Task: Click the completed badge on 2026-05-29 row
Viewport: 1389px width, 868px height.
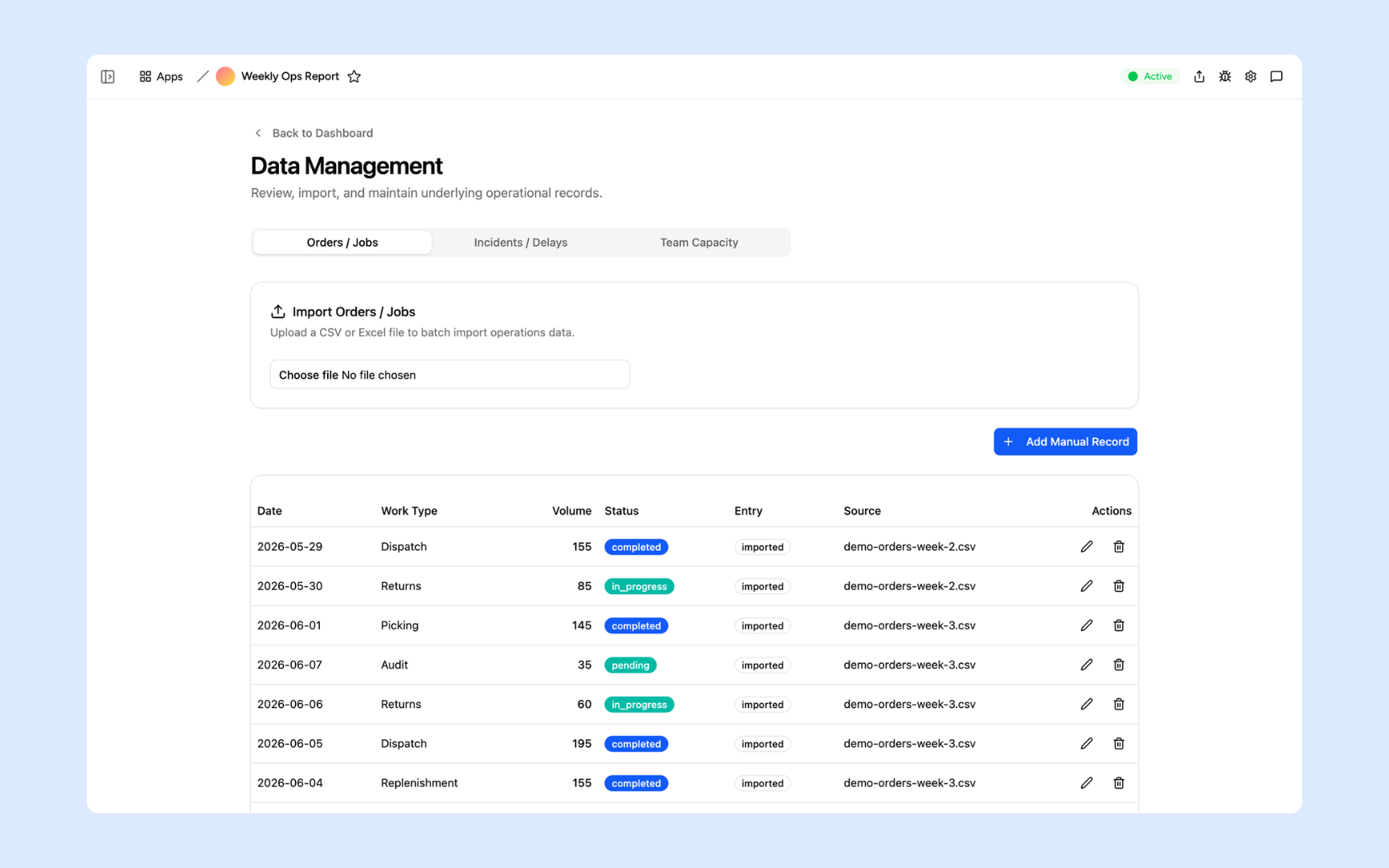Action: pyautogui.click(x=637, y=547)
